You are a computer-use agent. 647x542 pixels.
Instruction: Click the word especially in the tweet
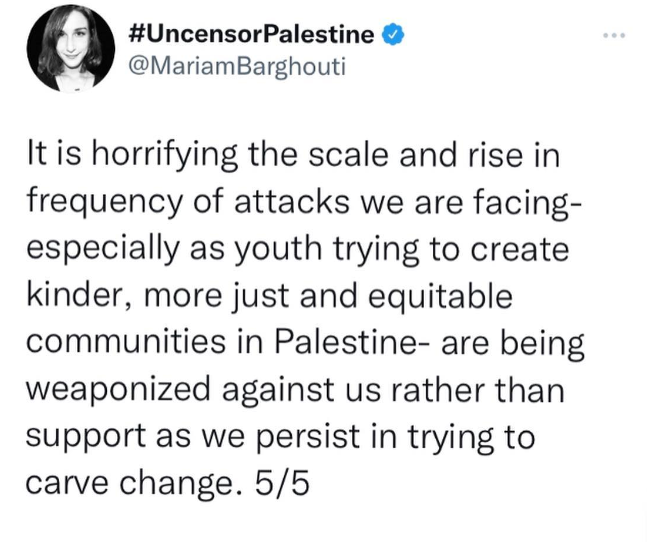103,249
